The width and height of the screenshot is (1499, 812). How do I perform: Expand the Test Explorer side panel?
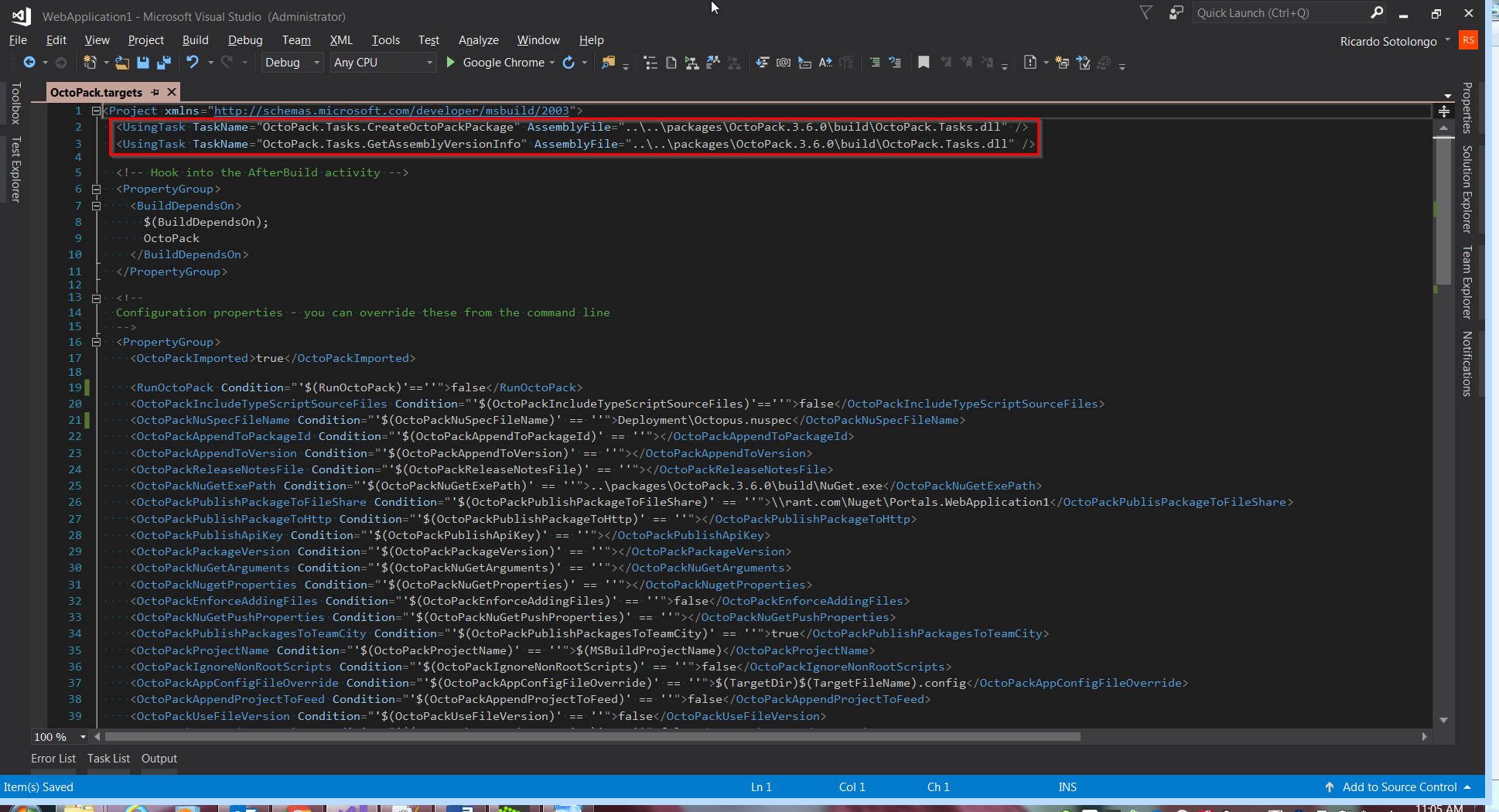pyautogui.click(x=15, y=169)
